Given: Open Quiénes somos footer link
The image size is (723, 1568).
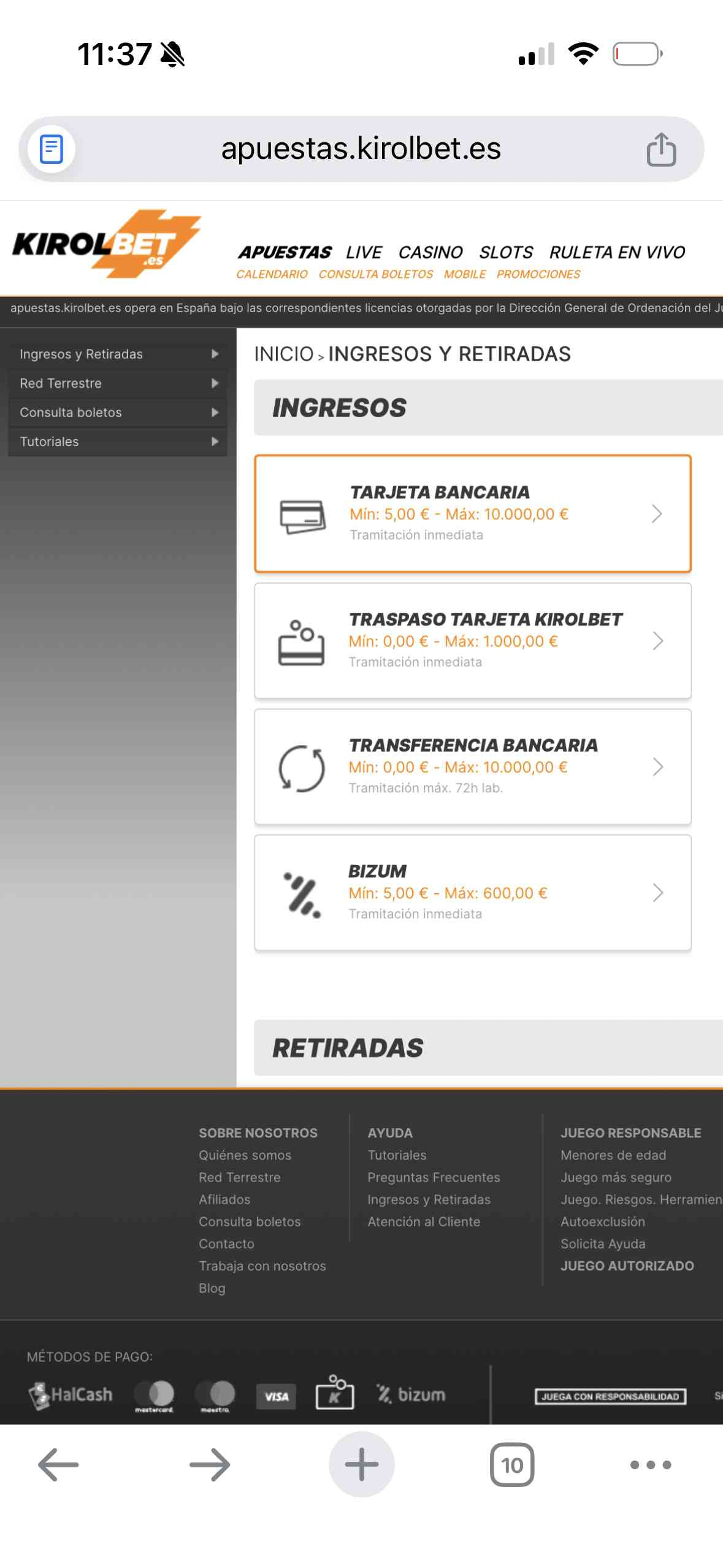Looking at the screenshot, I should pyautogui.click(x=245, y=1155).
